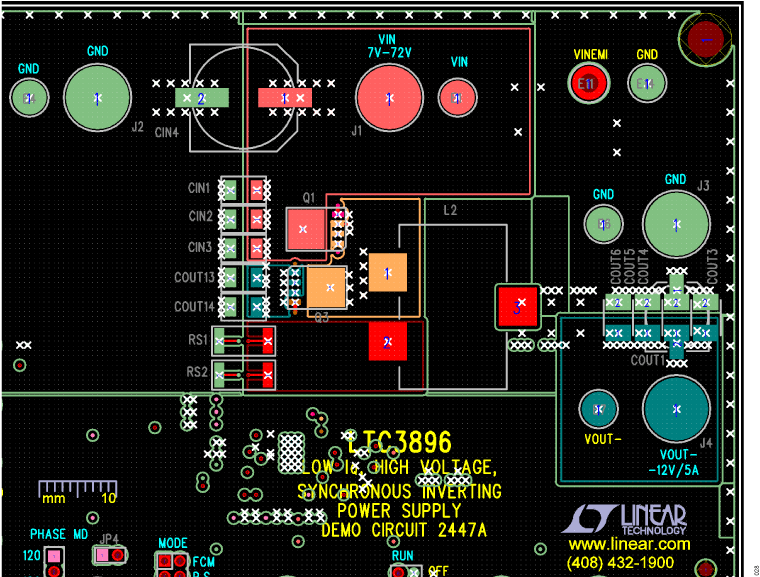Select the FCM mode text
760x577 pixels.
[204, 562]
